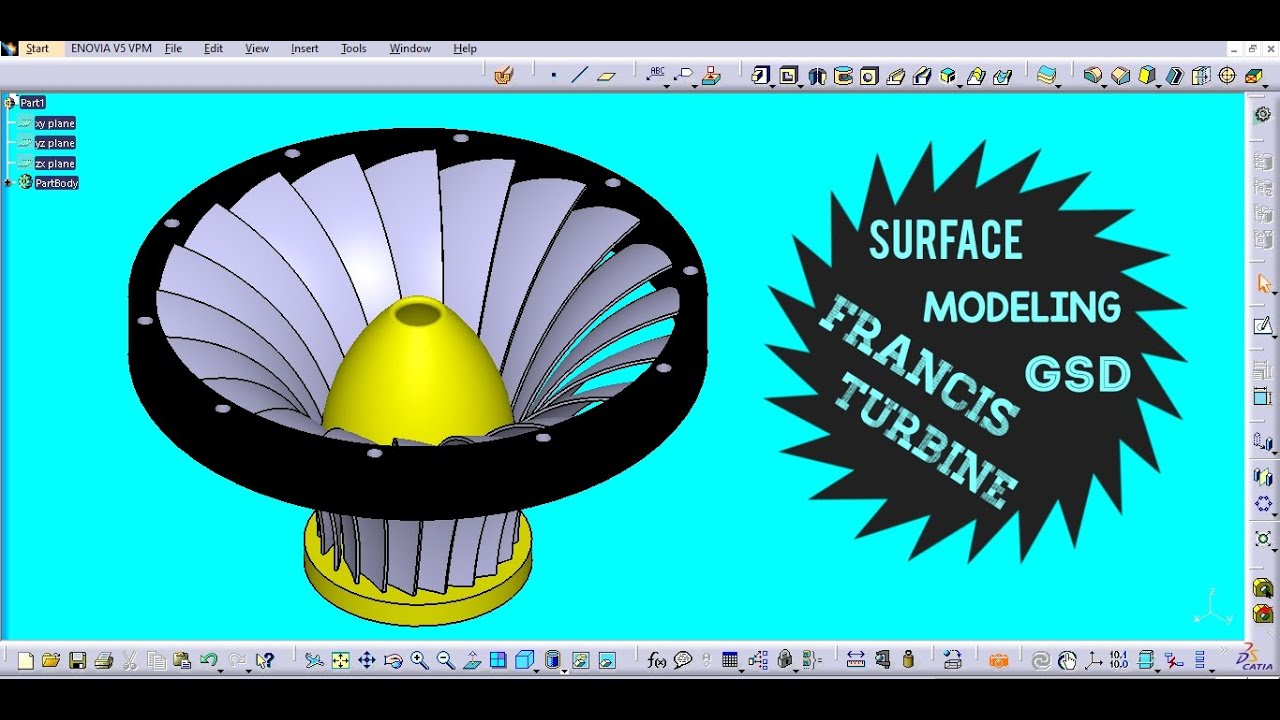Open the Sketcher workbench icon

503,75
